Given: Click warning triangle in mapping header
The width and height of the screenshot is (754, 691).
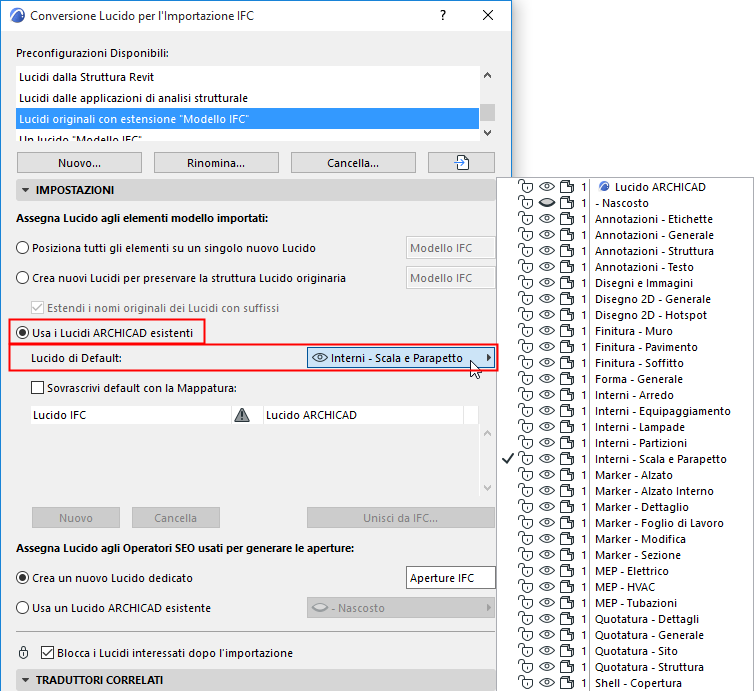Looking at the screenshot, I should pos(241,415).
